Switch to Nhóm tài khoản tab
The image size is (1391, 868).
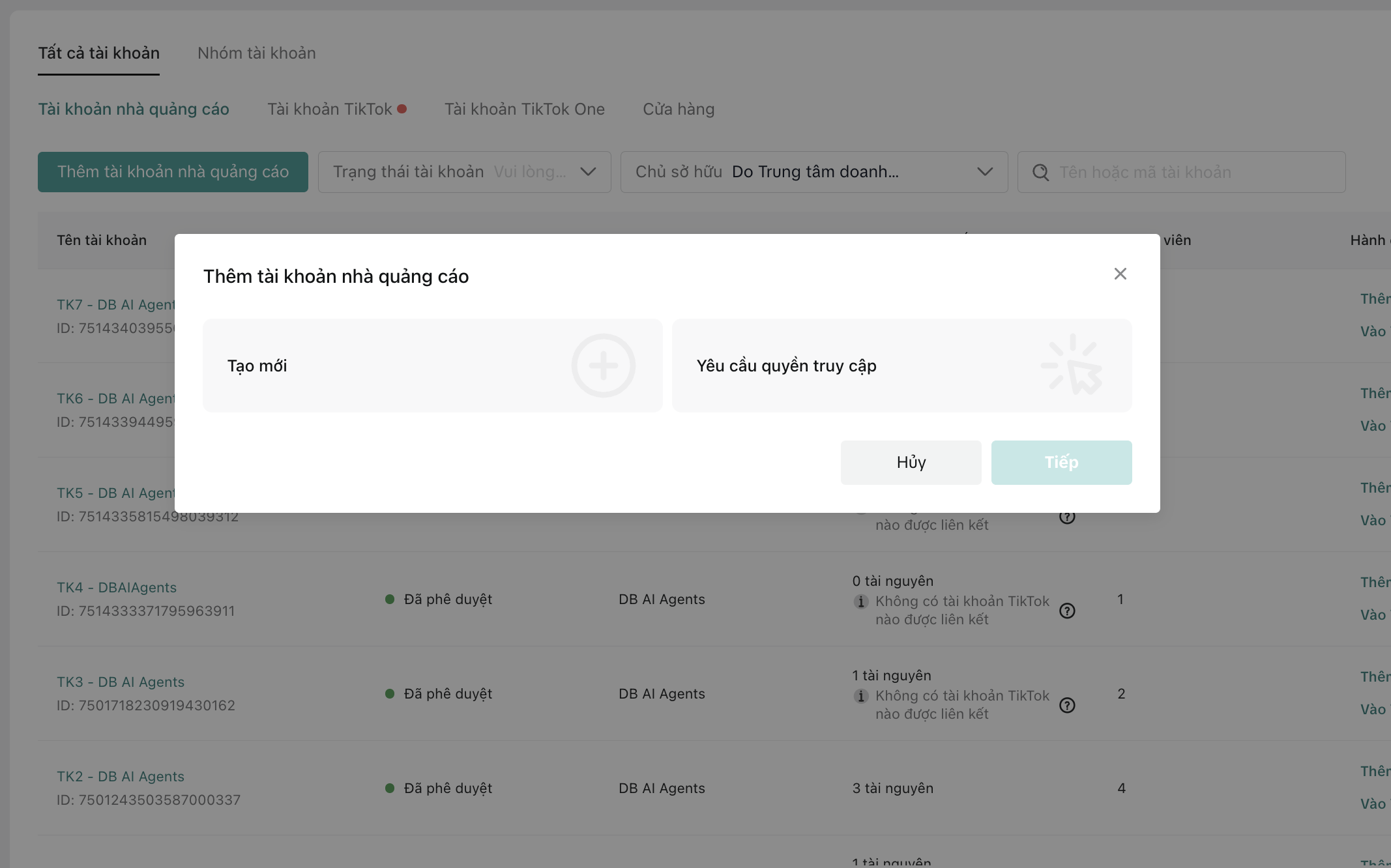click(256, 53)
